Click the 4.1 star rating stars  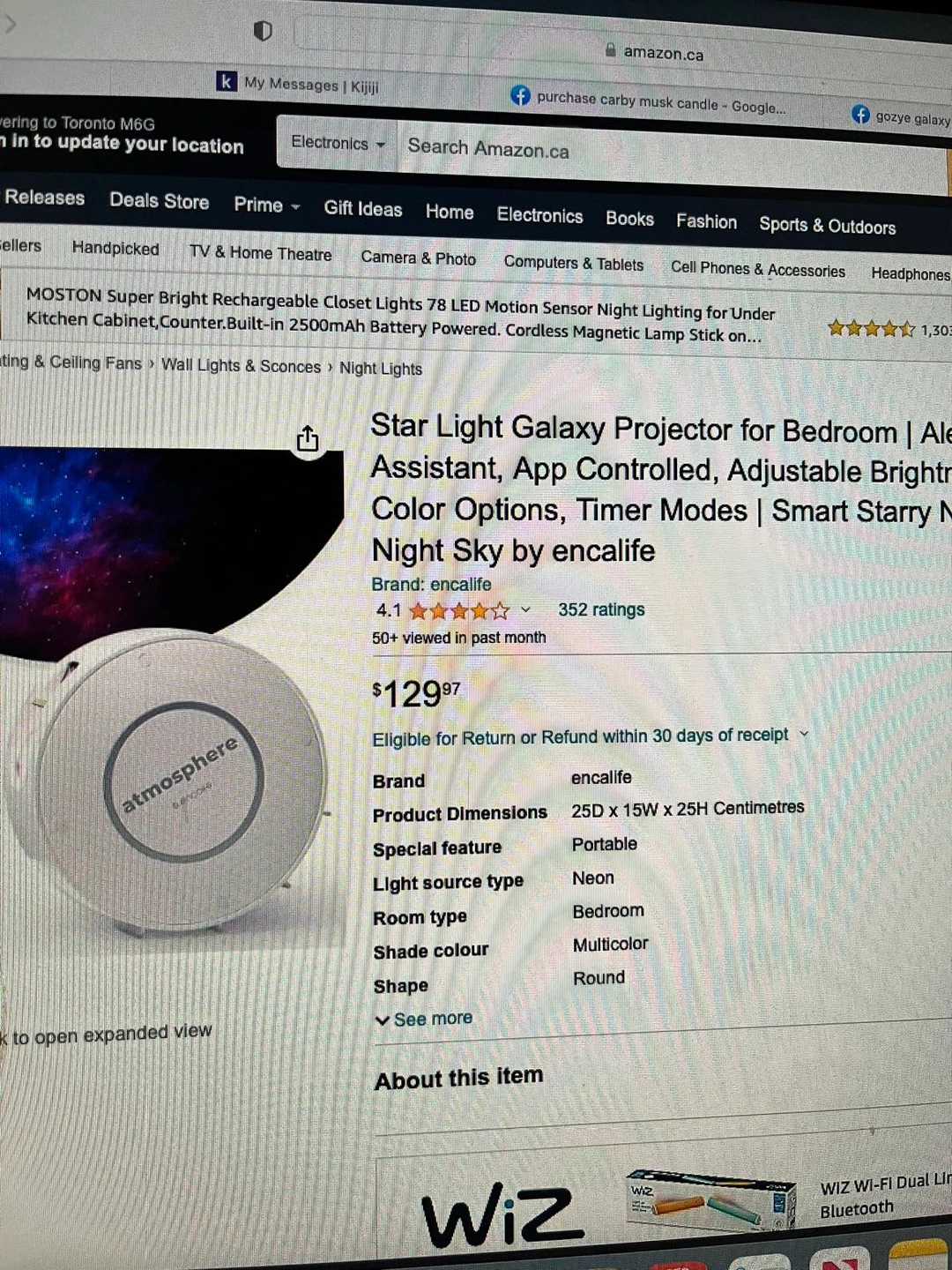(459, 610)
